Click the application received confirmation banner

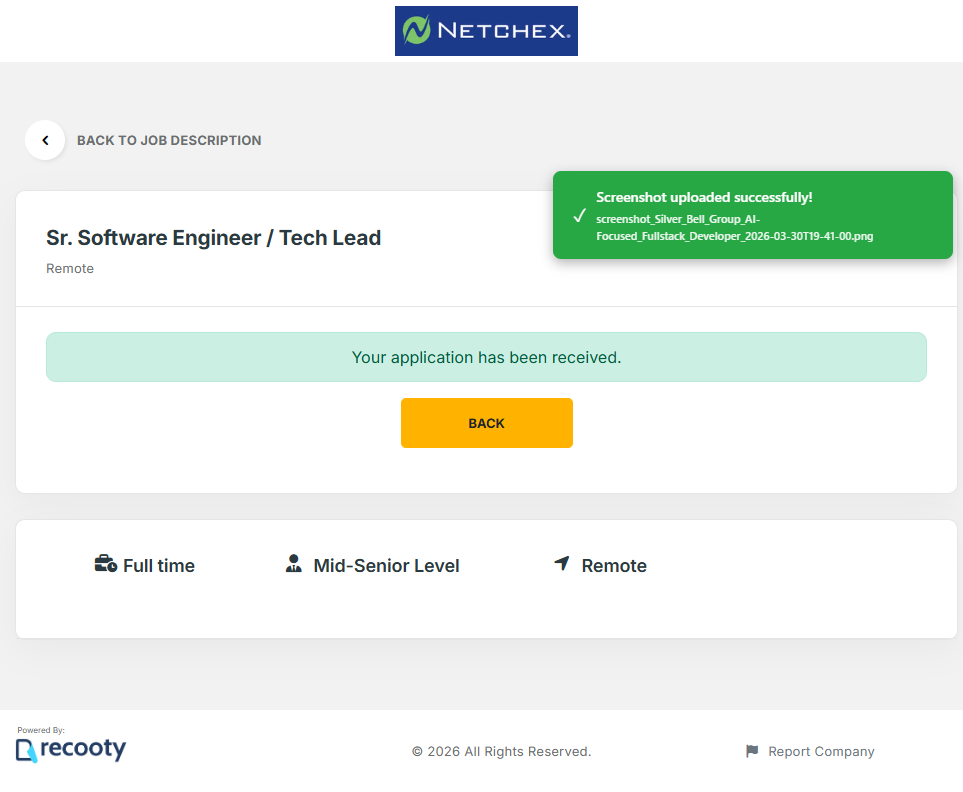tap(486, 357)
